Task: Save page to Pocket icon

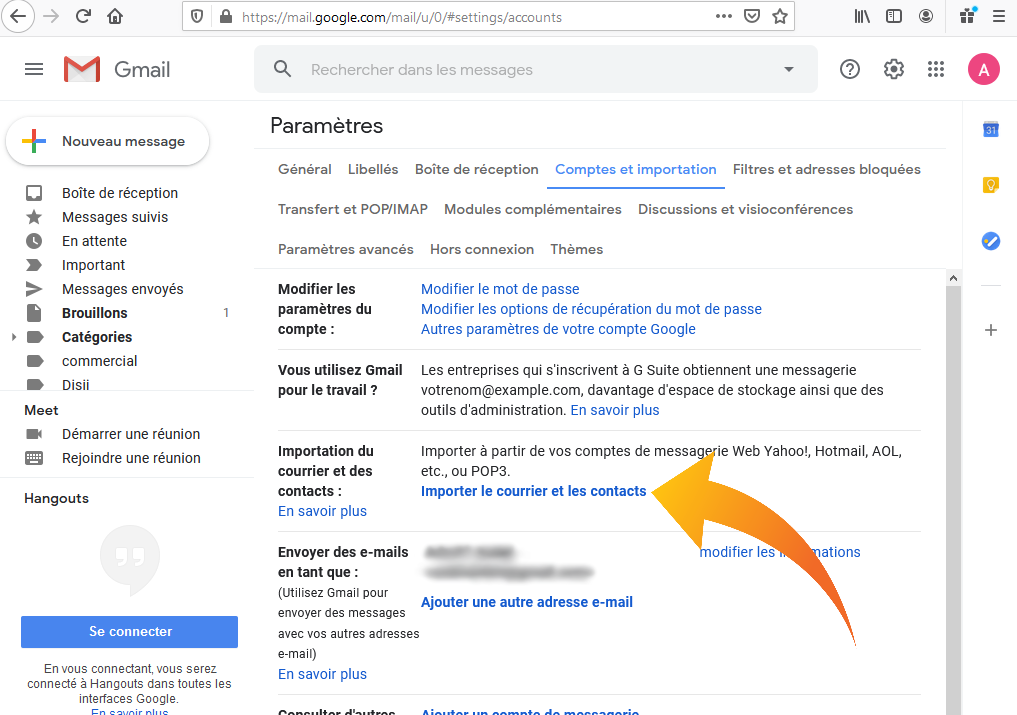Action: click(x=752, y=16)
